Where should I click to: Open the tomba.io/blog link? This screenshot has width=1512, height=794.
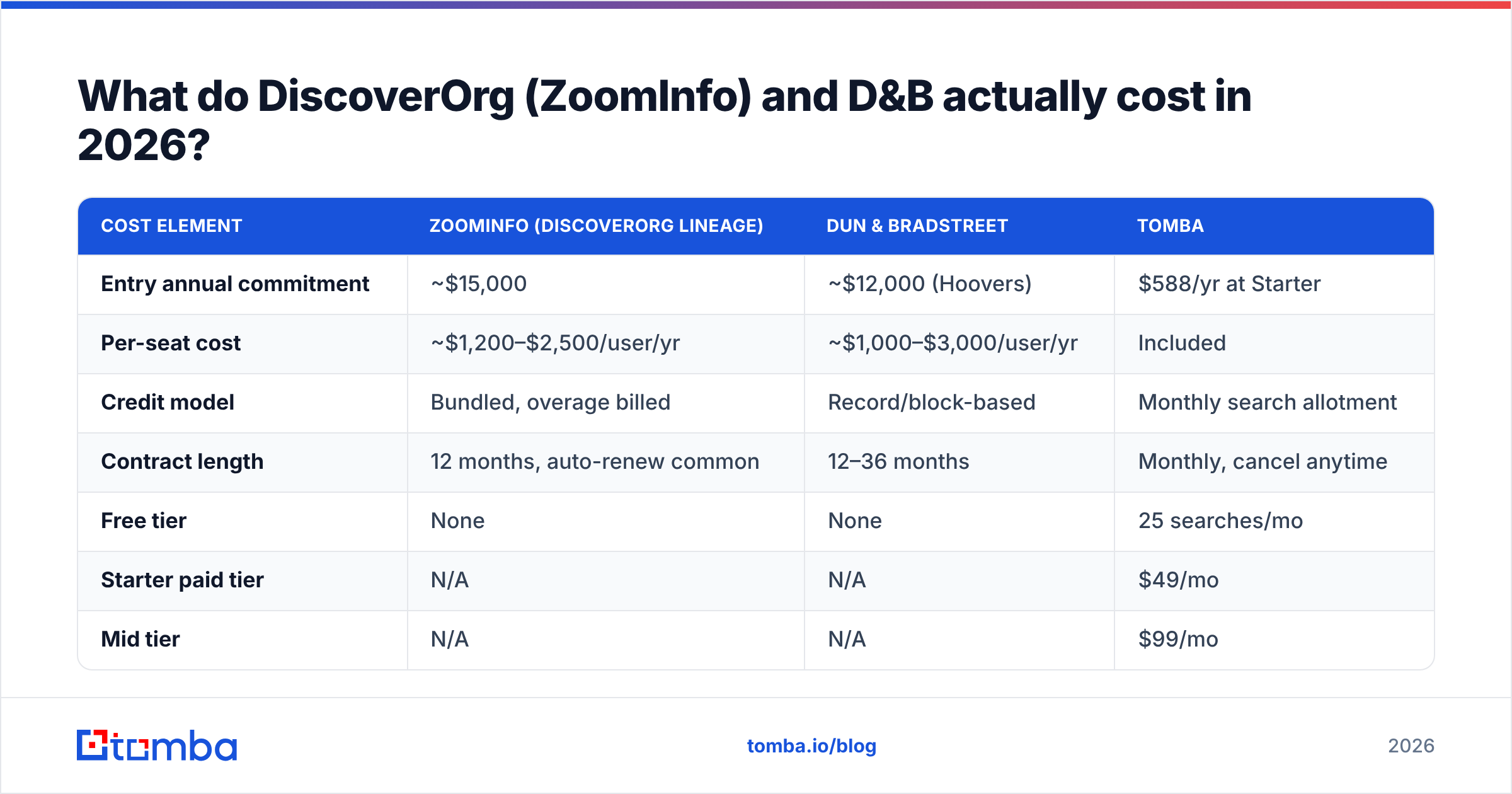pos(811,746)
